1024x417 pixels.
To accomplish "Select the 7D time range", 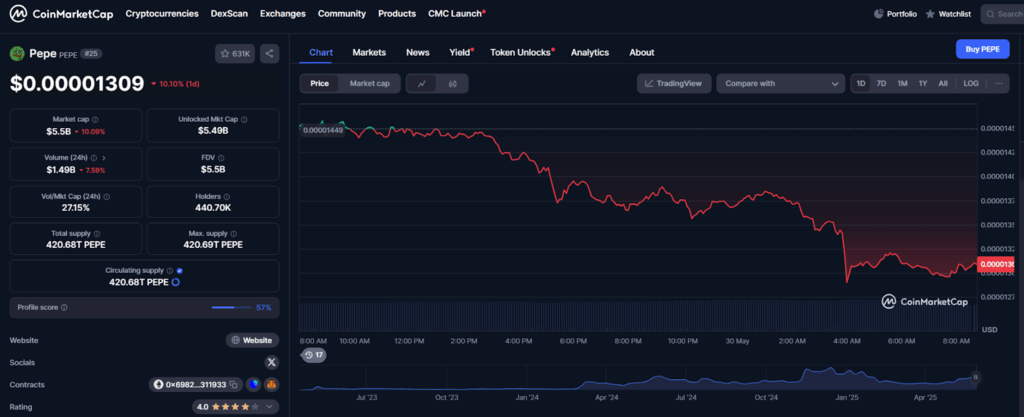I will [881, 84].
